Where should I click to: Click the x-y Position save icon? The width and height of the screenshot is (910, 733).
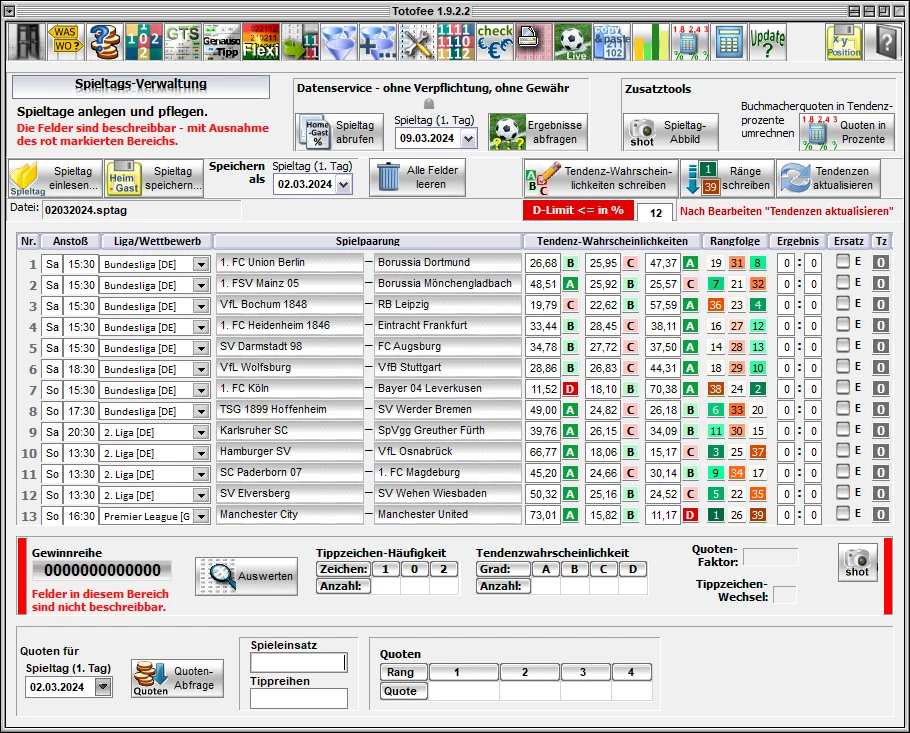coord(843,42)
